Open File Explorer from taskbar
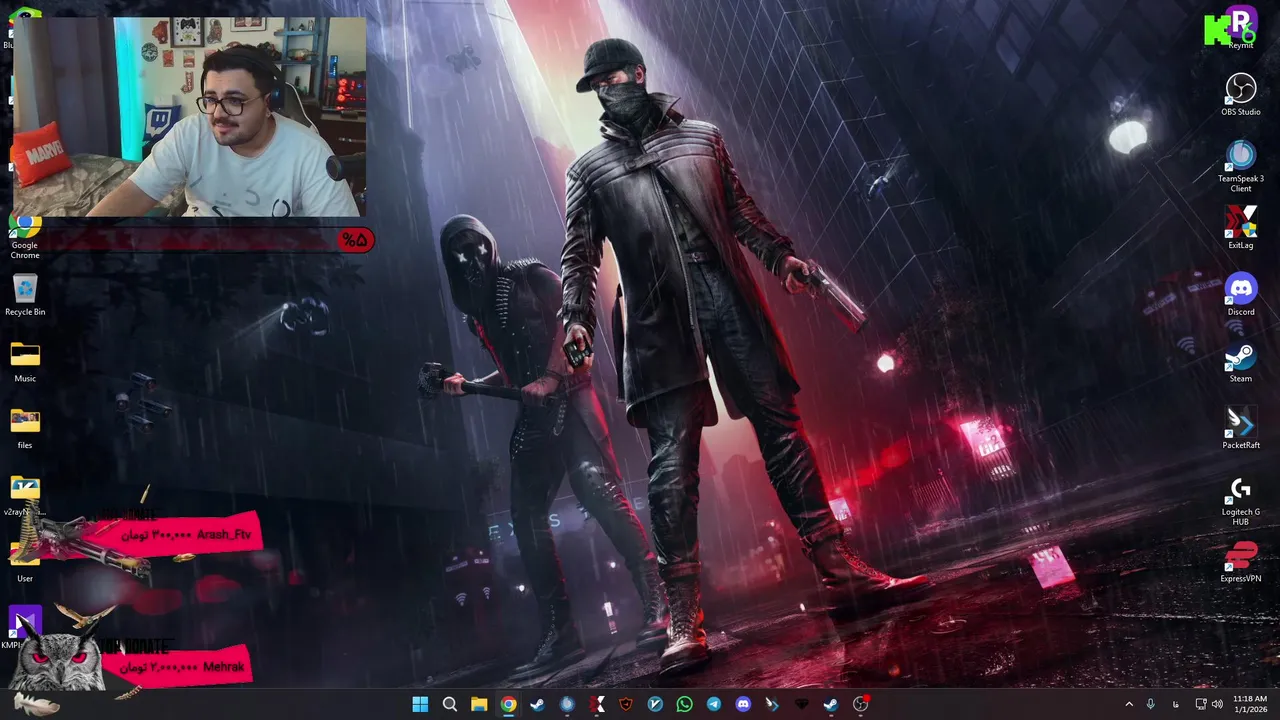This screenshot has height=720, width=1280. coord(479,704)
